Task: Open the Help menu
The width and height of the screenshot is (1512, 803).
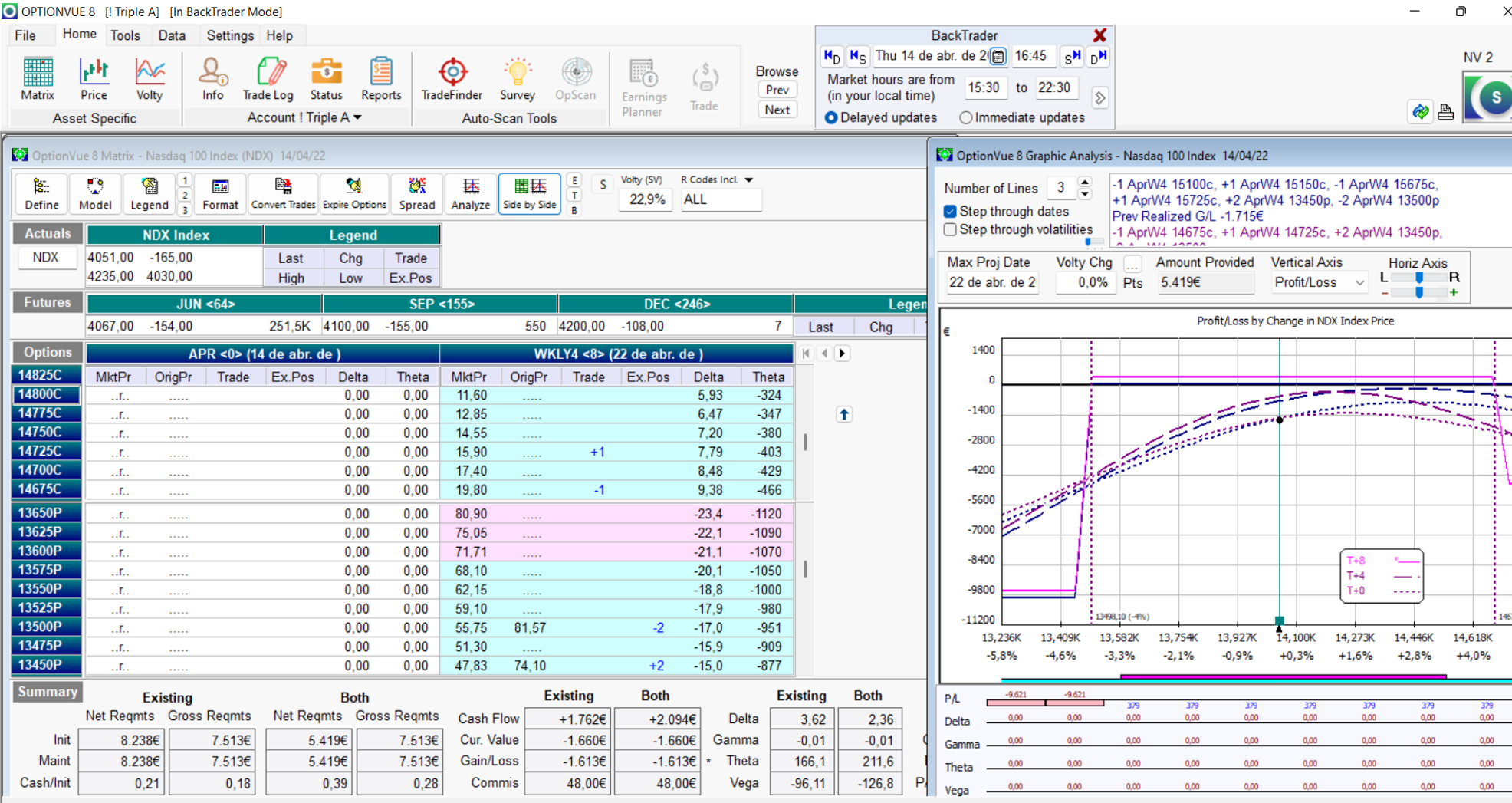Action: tap(279, 35)
